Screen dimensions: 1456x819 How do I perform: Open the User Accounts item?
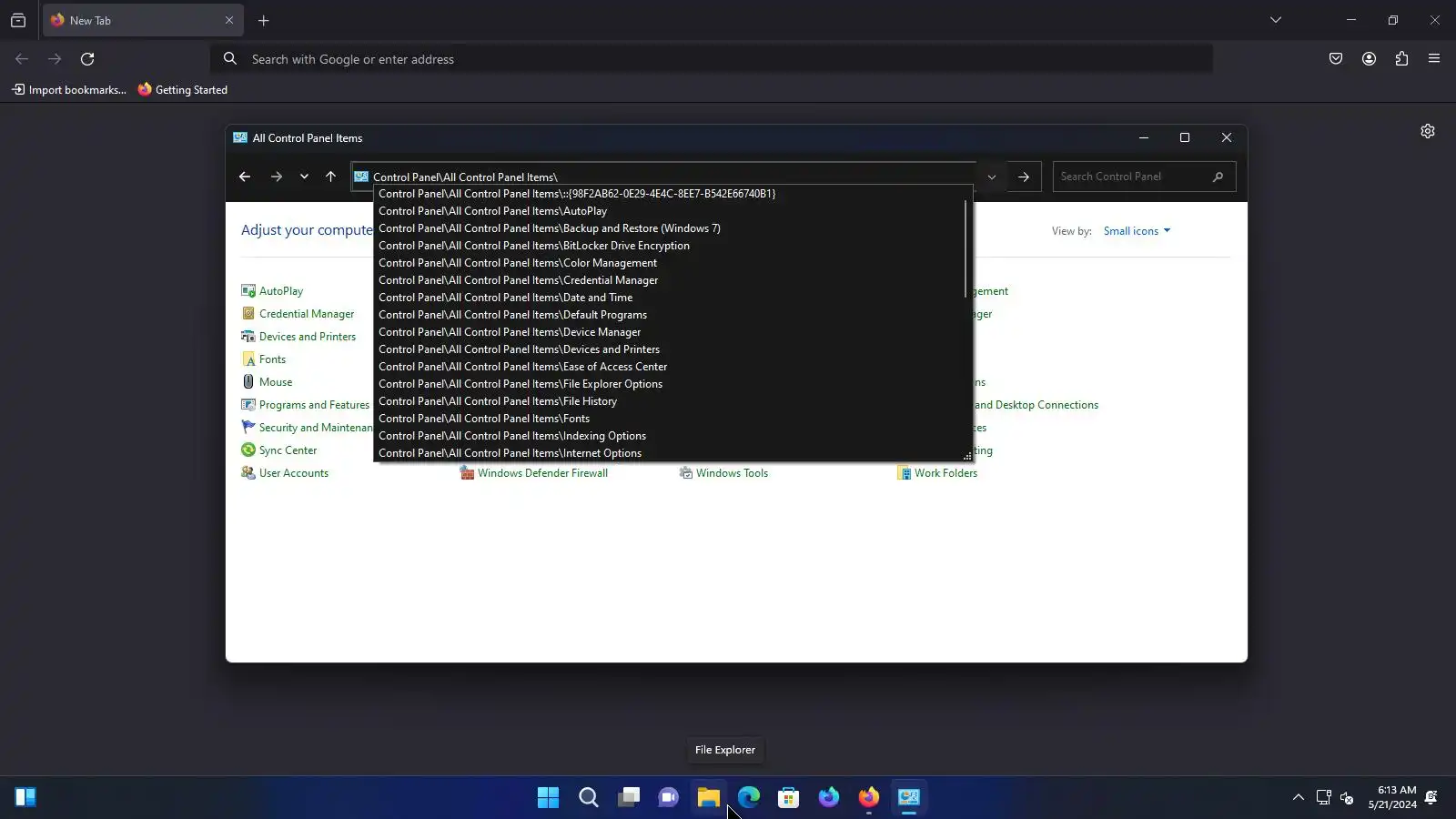(x=285, y=473)
